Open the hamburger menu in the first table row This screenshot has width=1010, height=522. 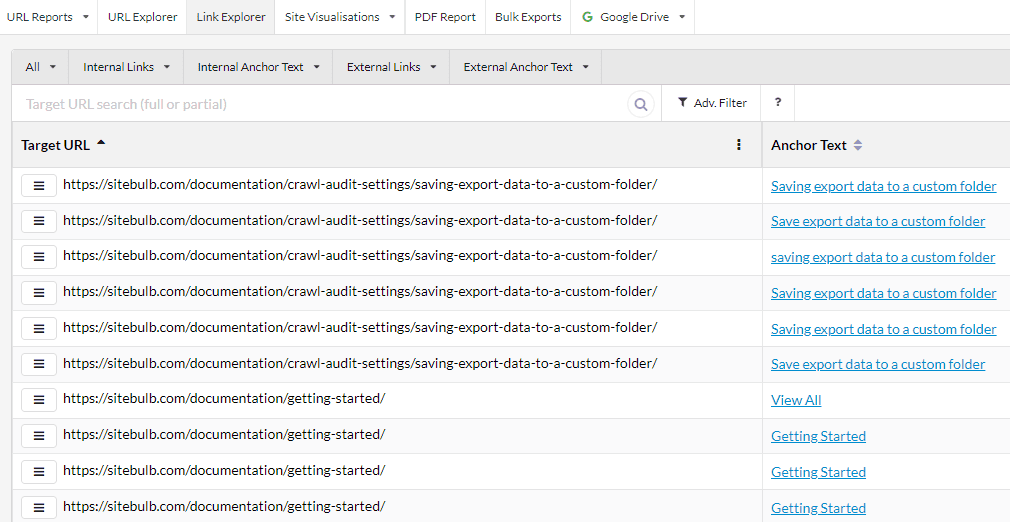pyautogui.click(x=39, y=186)
